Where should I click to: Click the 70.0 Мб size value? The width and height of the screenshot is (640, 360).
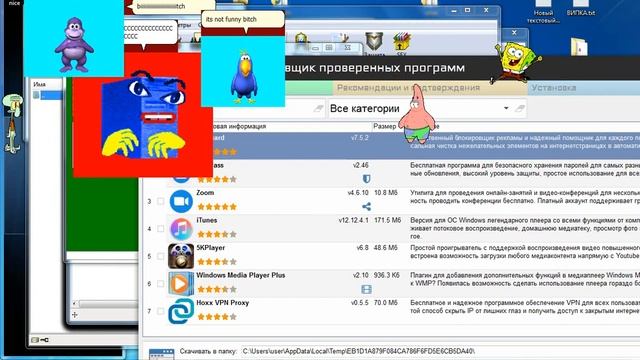386,303
